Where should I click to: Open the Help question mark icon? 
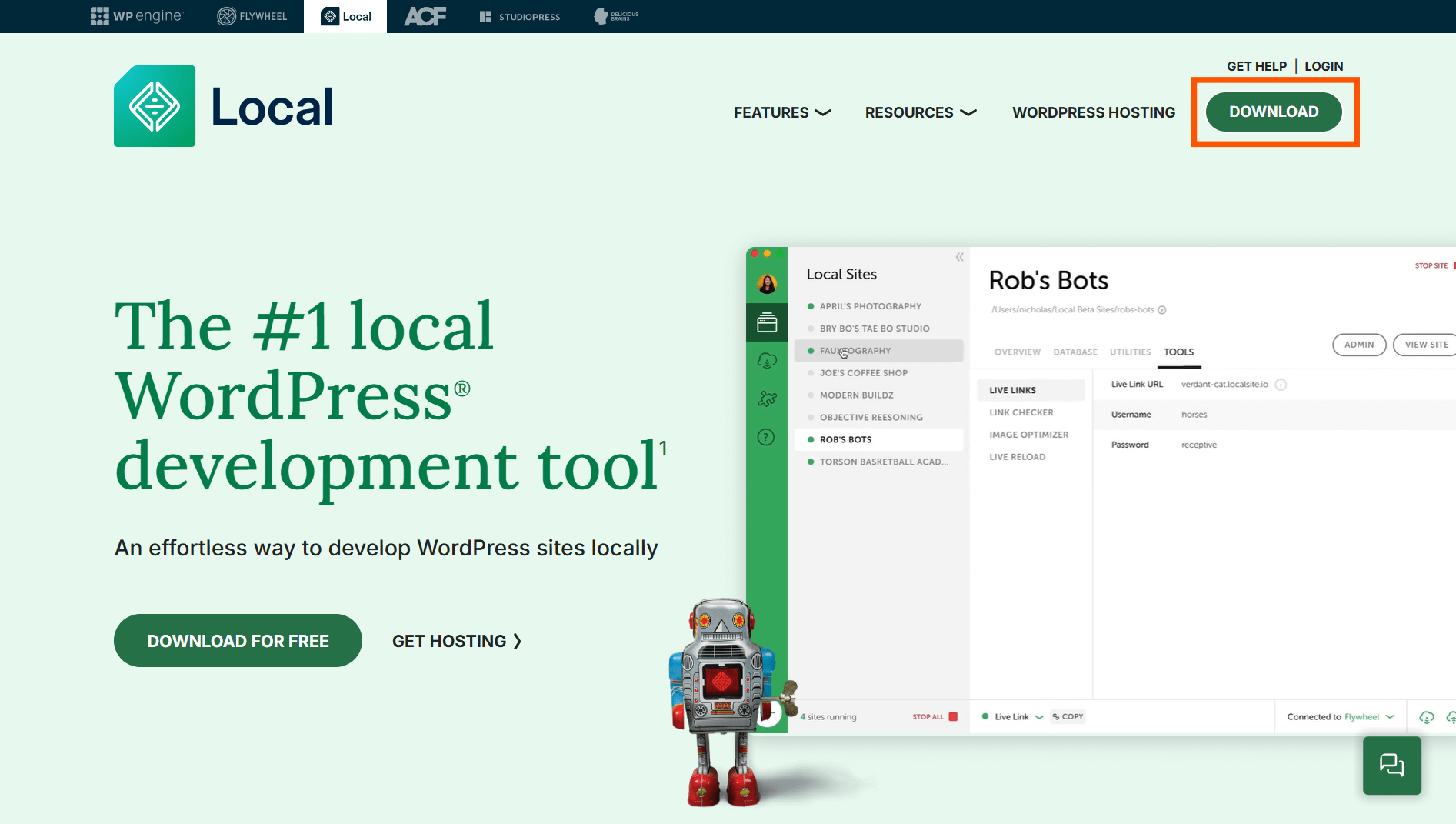pyautogui.click(x=766, y=437)
